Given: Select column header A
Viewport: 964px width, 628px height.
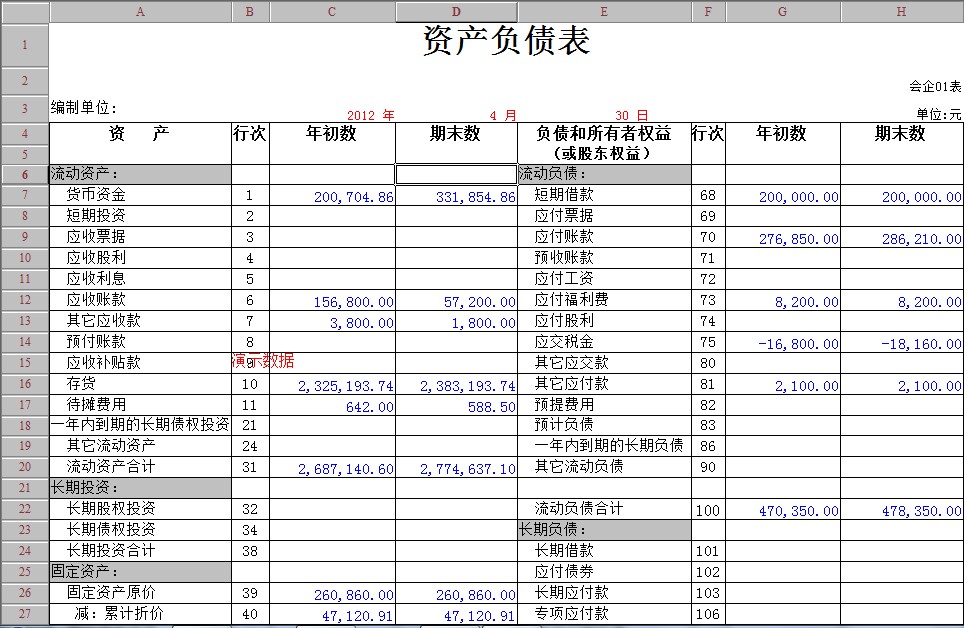Looking at the screenshot, I should (140, 12).
